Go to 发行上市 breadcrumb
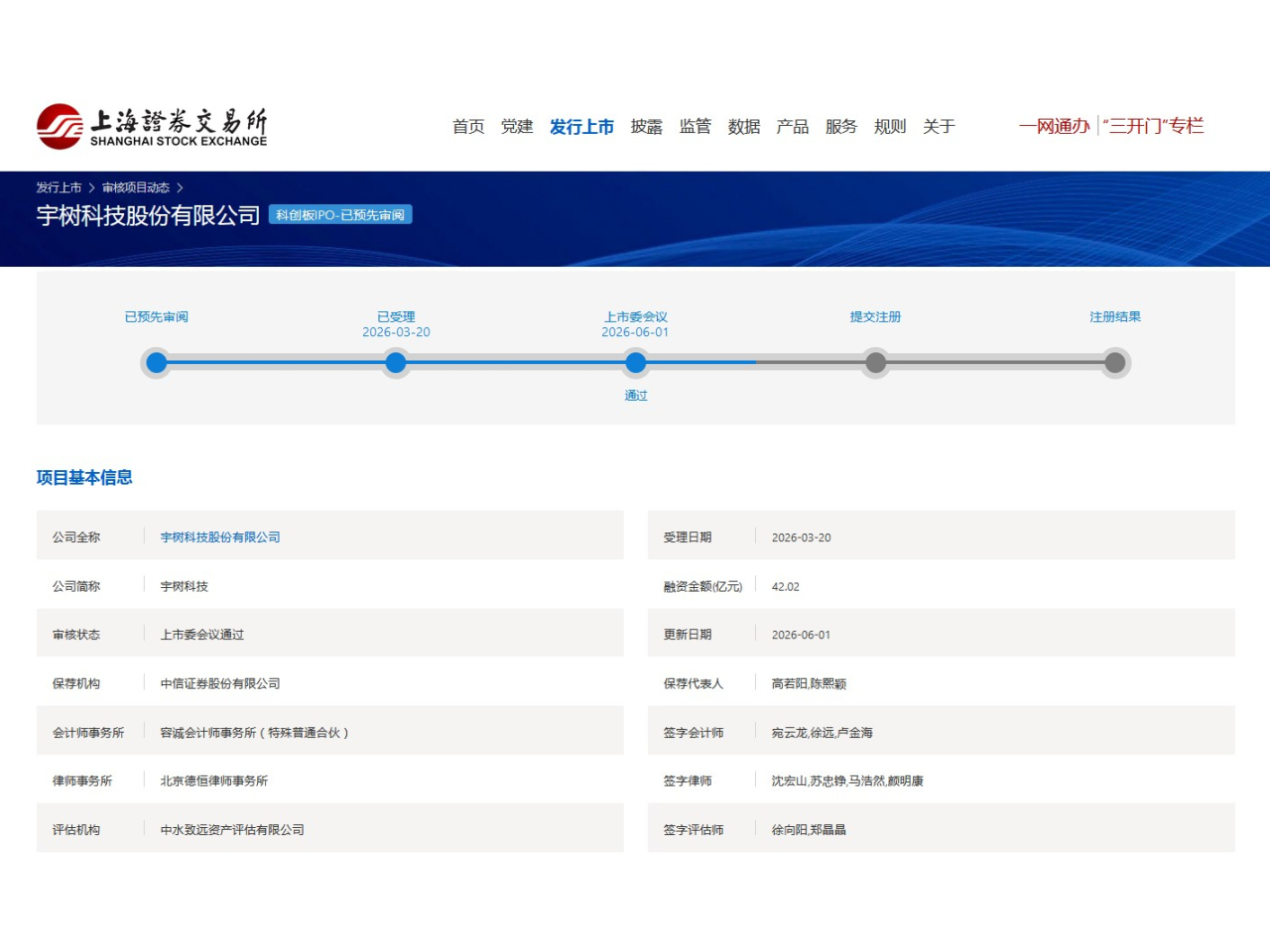Screen dimensions: 1270x952 [x=59, y=187]
